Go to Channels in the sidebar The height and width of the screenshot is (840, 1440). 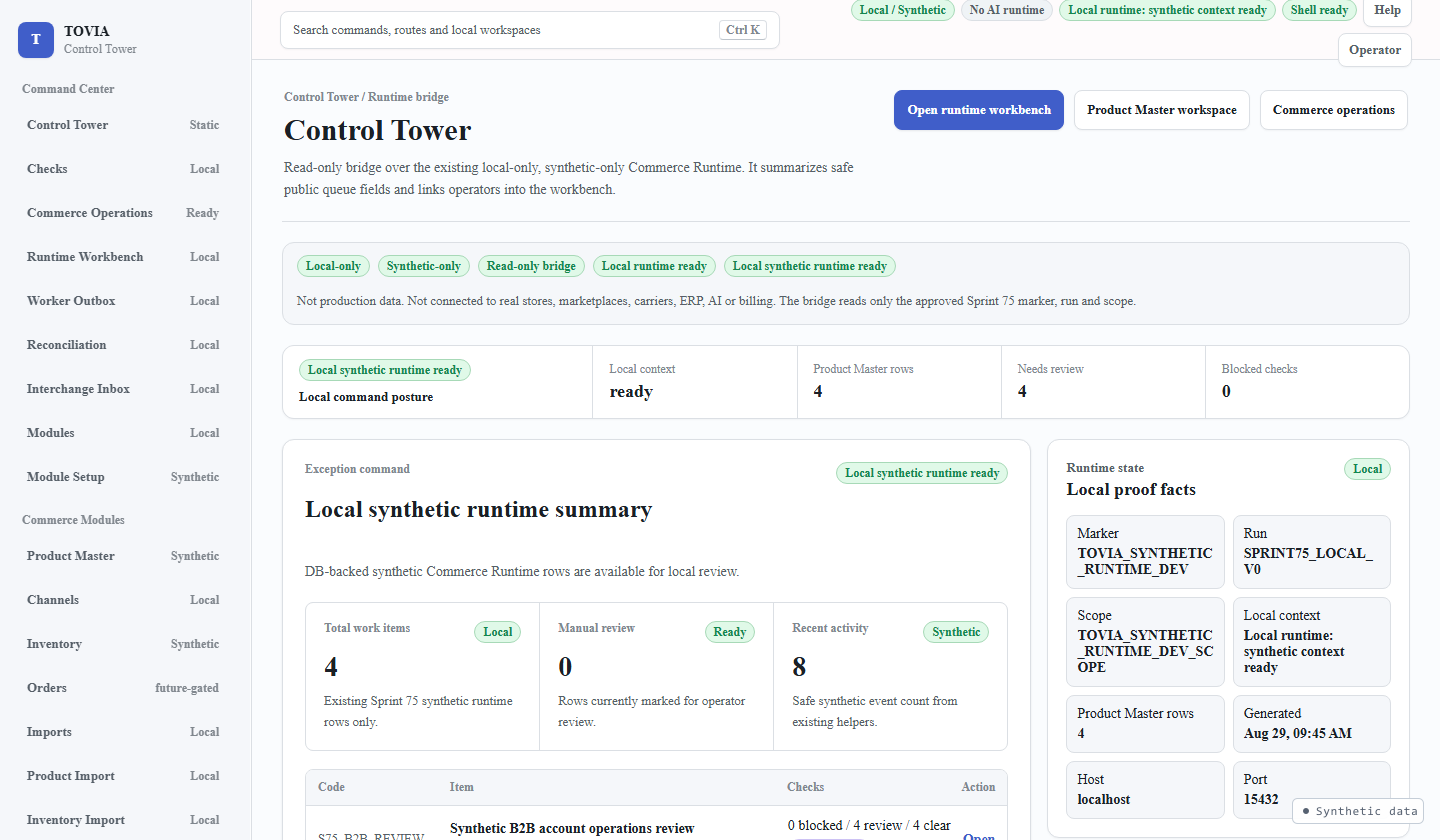click(123, 600)
